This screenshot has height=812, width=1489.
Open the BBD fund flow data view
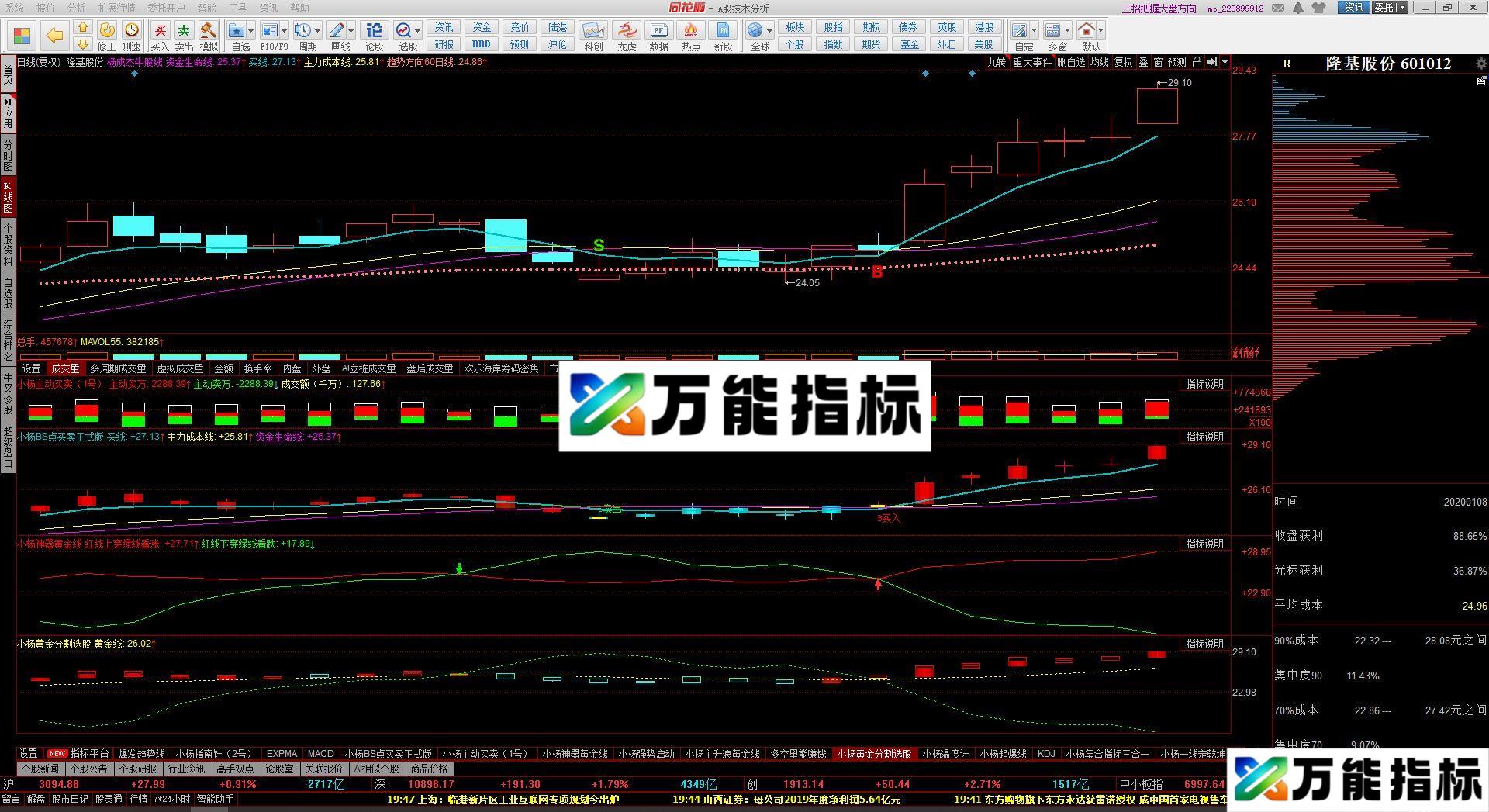click(481, 44)
